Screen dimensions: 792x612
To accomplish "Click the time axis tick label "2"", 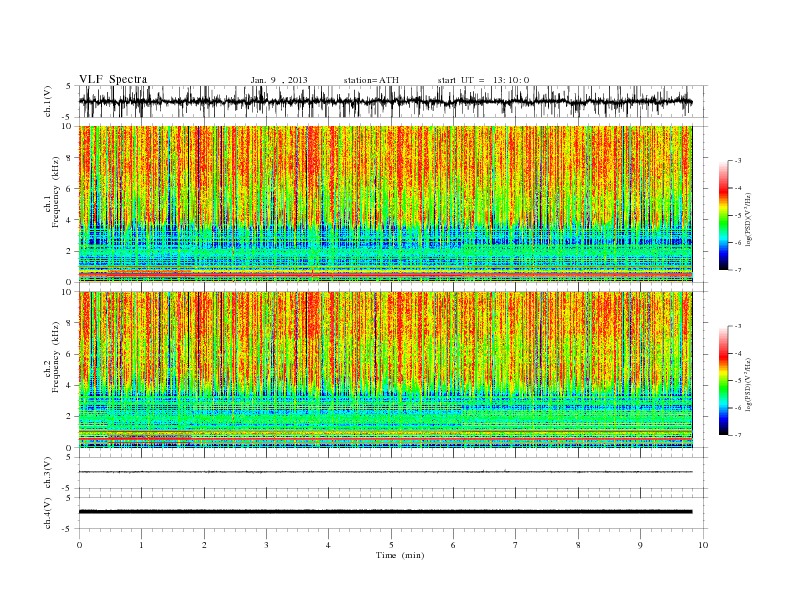I will (204, 545).
